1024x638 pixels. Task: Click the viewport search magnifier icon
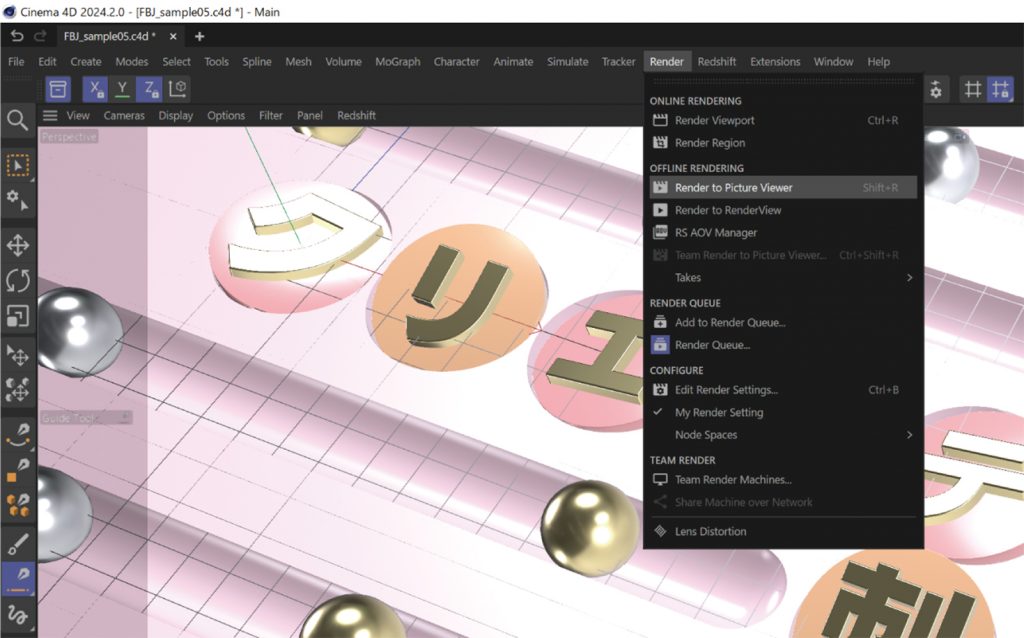pyautogui.click(x=17, y=121)
